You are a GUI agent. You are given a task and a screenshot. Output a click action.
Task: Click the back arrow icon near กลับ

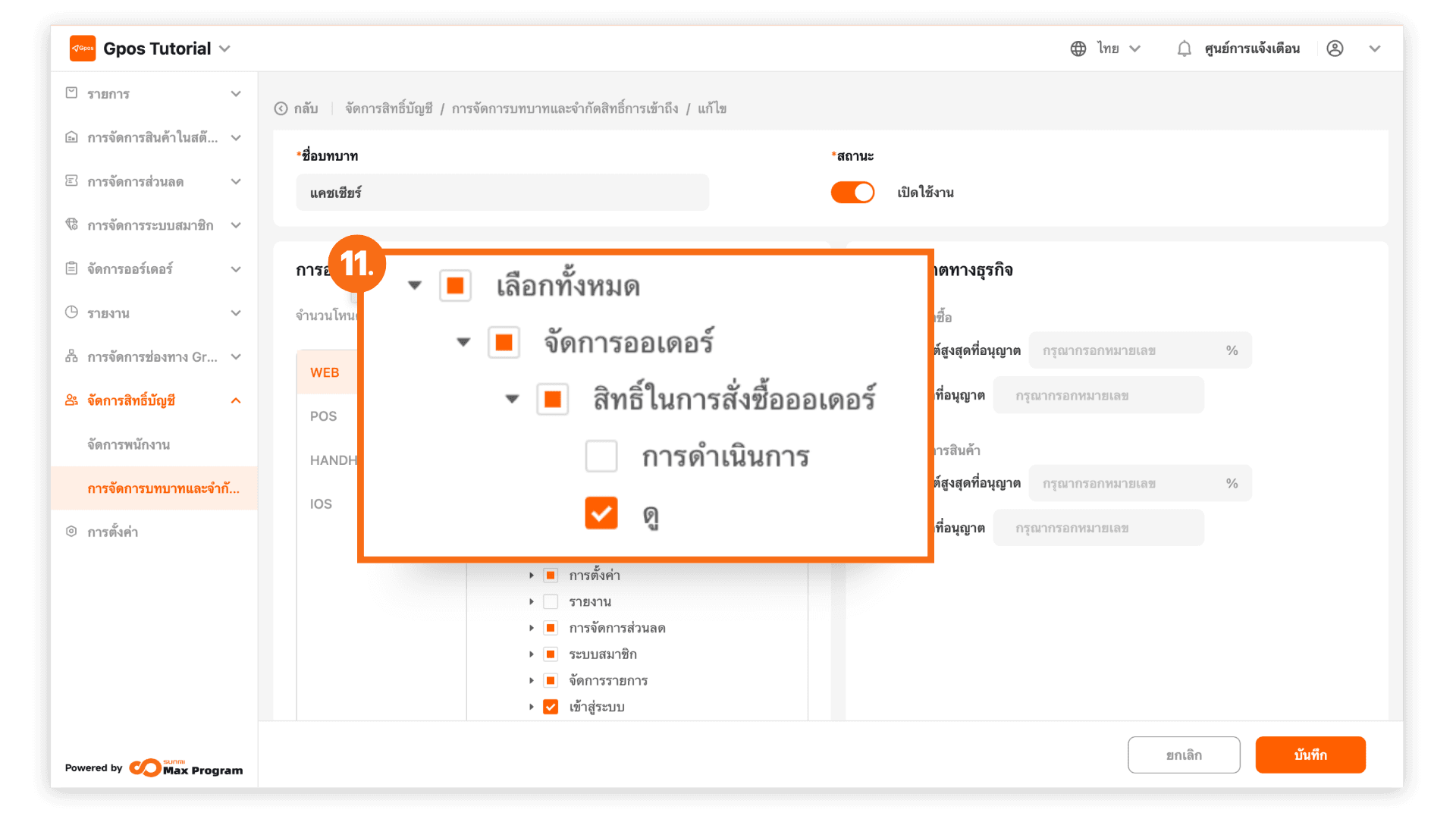pyautogui.click(x=281, y=108)
